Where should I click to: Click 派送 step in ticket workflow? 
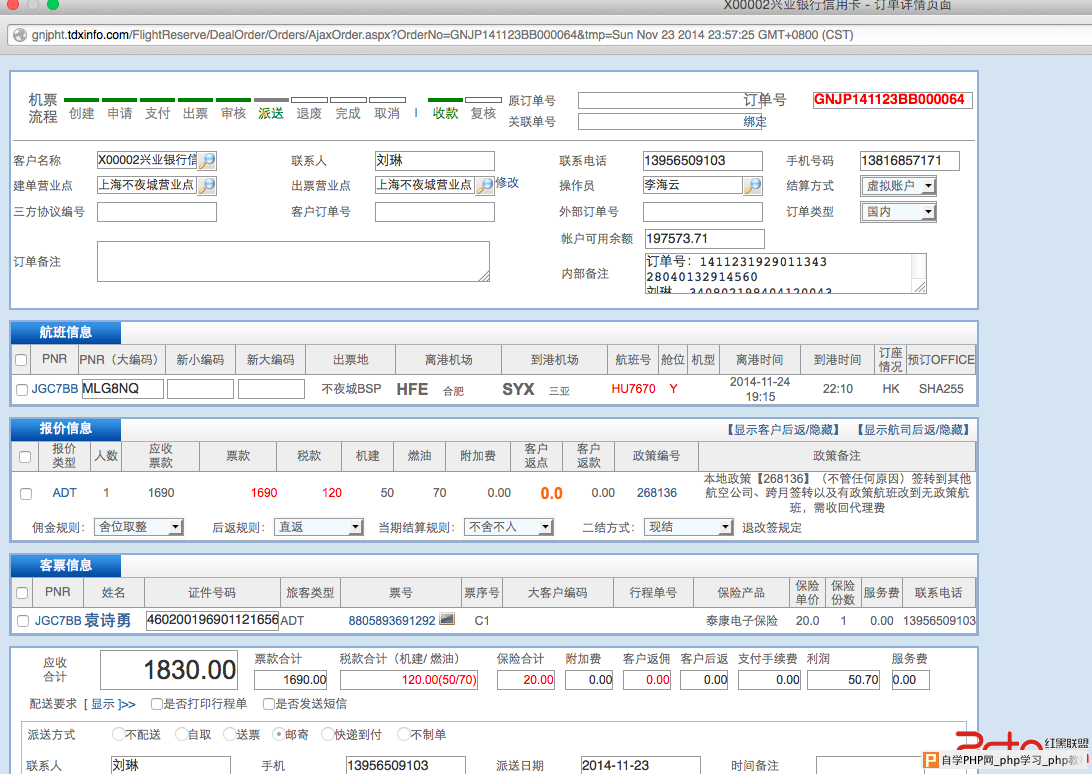(271, 114)
